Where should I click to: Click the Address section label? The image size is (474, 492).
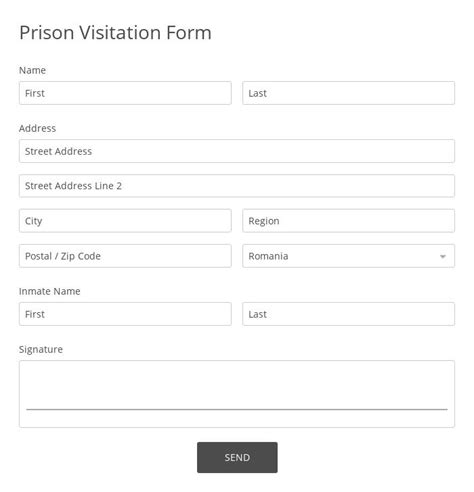click(x=37, y=128)
